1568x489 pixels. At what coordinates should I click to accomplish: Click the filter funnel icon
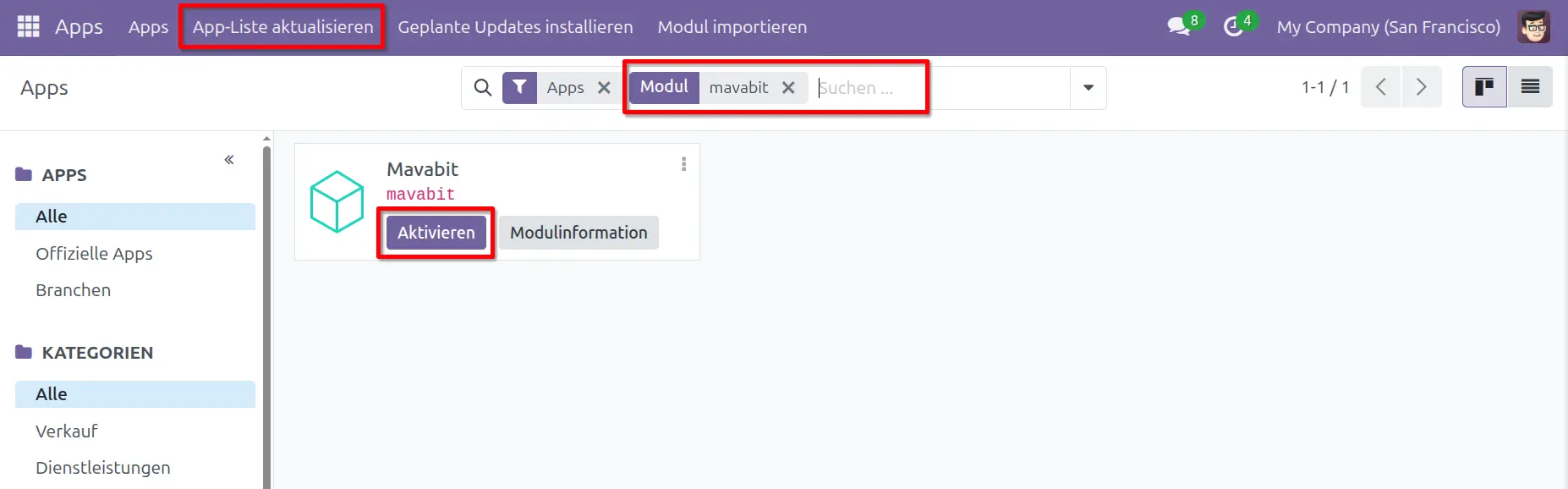[519, 87]
